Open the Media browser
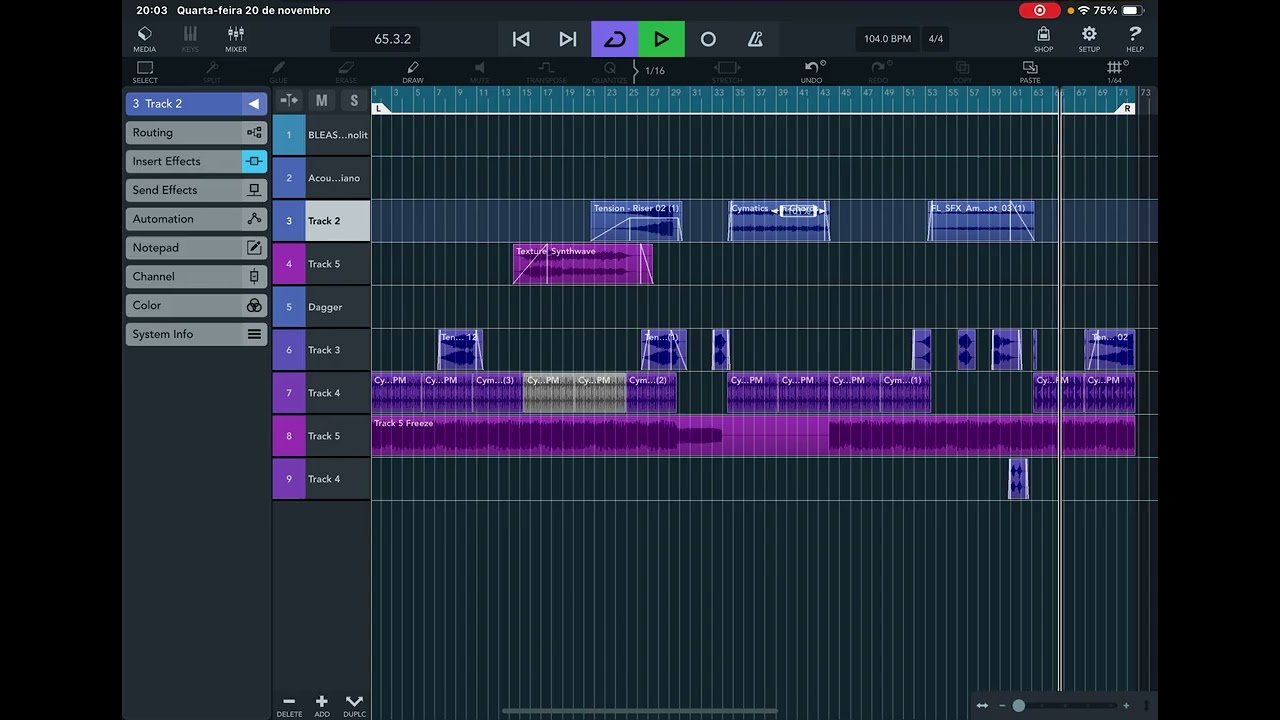 click(x=145, y=39)
